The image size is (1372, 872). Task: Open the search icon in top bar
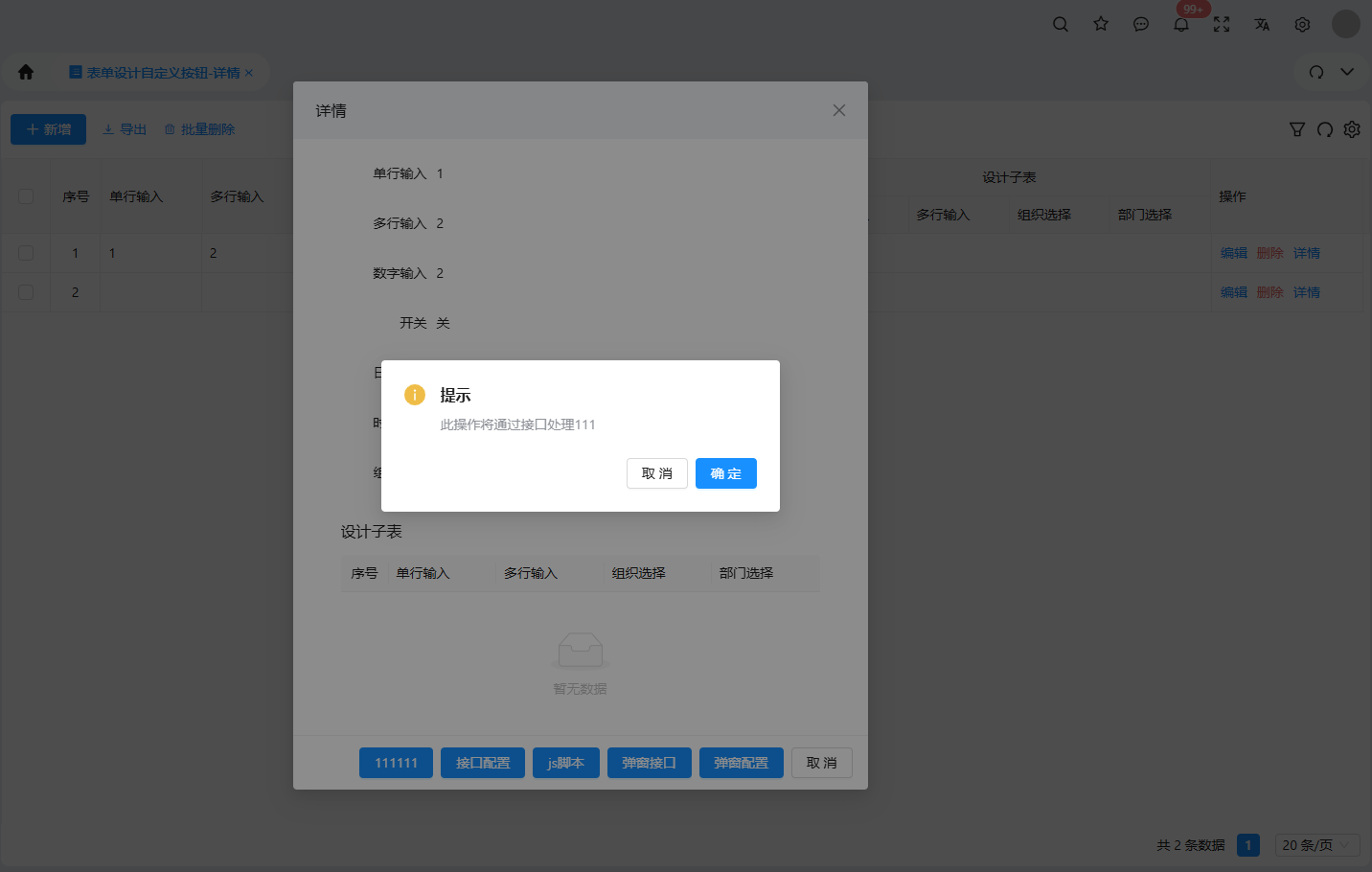(x=1061, y=24)
